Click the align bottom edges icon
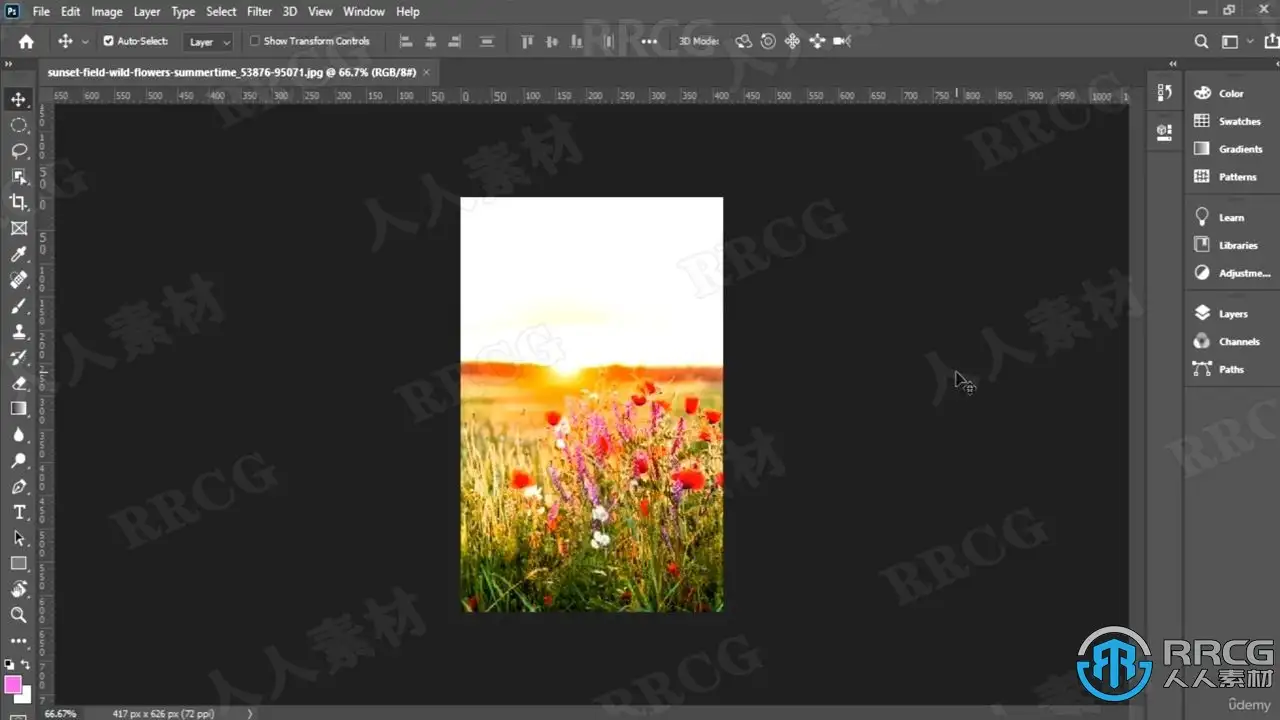The height and width of the screenshot is (720, 1280). pyautogui.click(x=576, y=41)
